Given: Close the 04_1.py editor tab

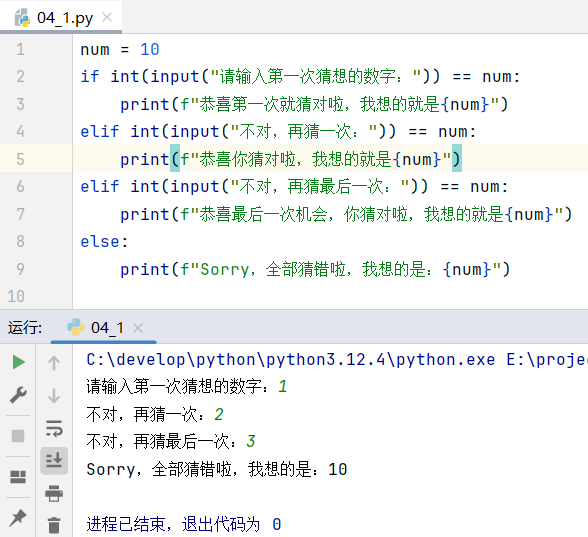Looking at the screenshot, I should (x=107, y=17).
